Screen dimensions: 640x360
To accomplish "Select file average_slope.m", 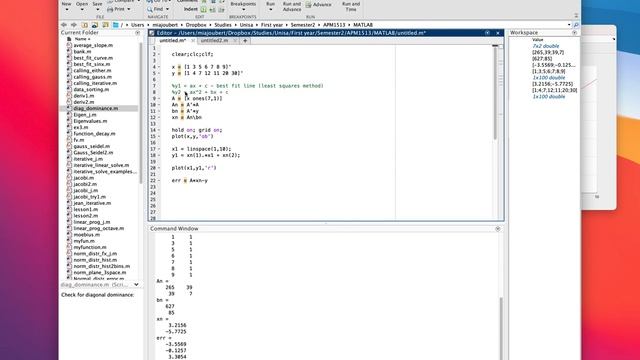I will point(93,45).
